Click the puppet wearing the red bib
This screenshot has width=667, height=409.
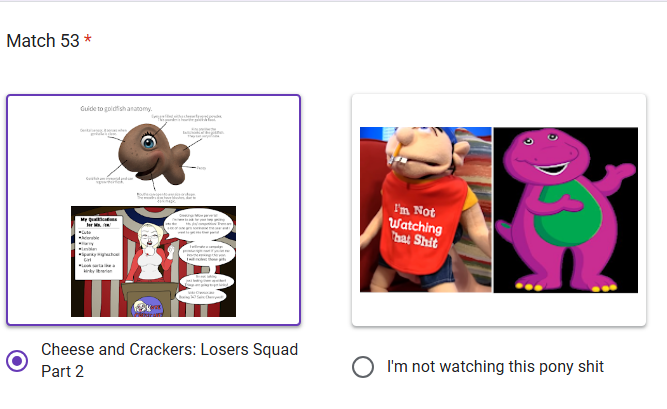click(x=425, y=209)
